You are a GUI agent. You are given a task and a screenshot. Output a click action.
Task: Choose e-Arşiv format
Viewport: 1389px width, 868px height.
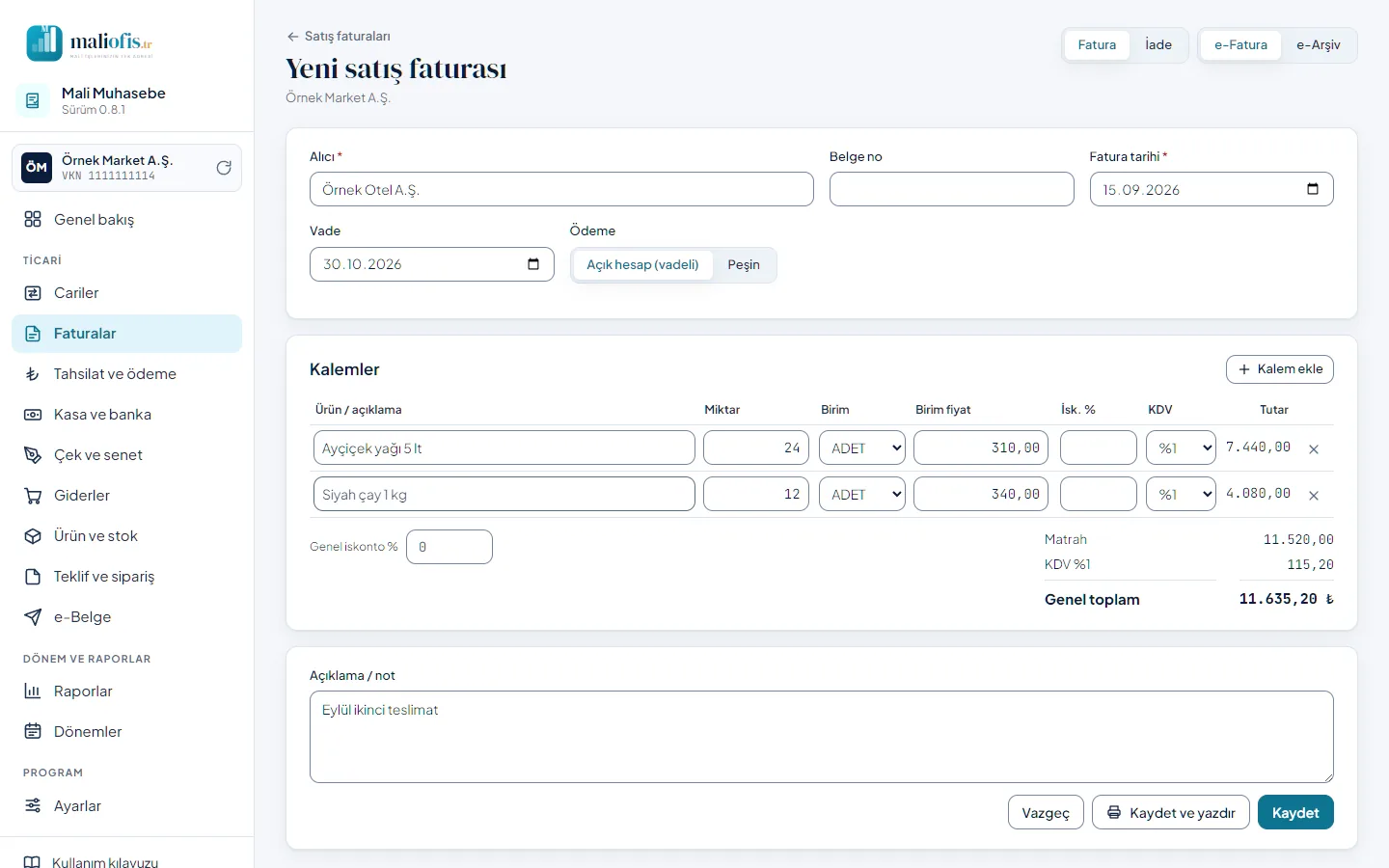(x=1319, y=45)
